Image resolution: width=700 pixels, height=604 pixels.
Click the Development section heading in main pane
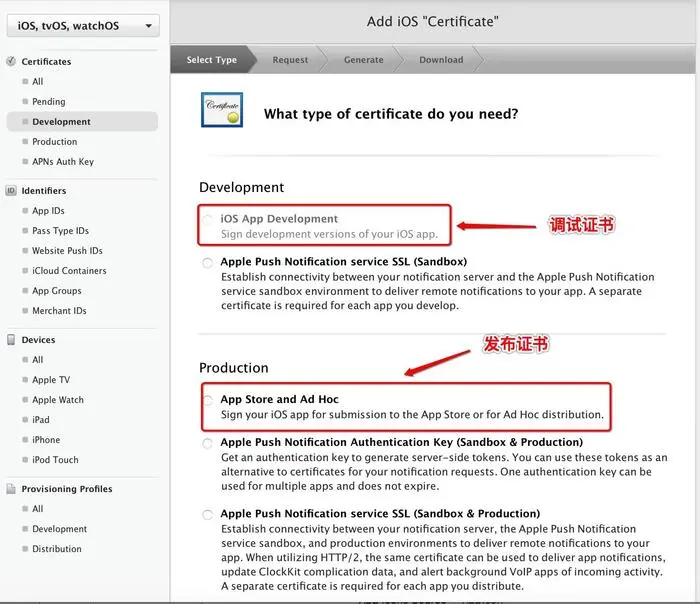pyautogui.click(x=242, y=187)
